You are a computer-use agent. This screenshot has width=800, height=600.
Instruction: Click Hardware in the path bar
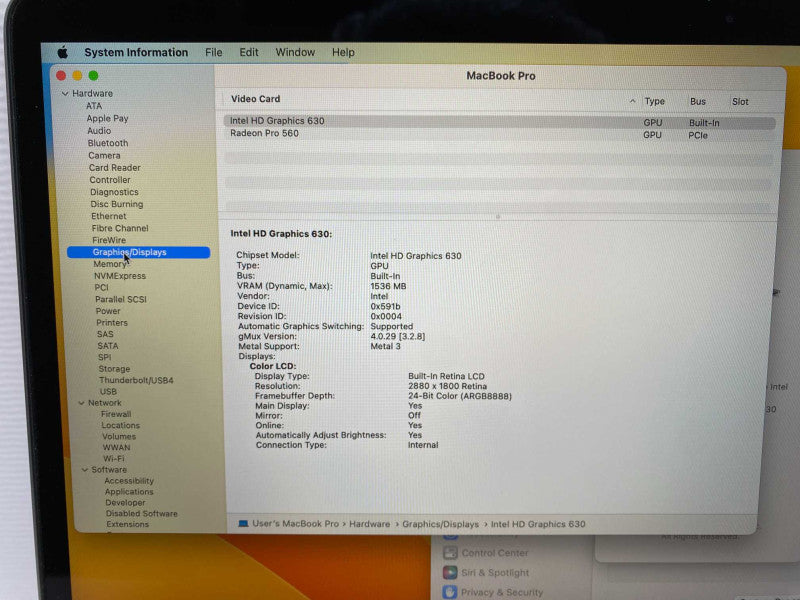click(369, 524)
